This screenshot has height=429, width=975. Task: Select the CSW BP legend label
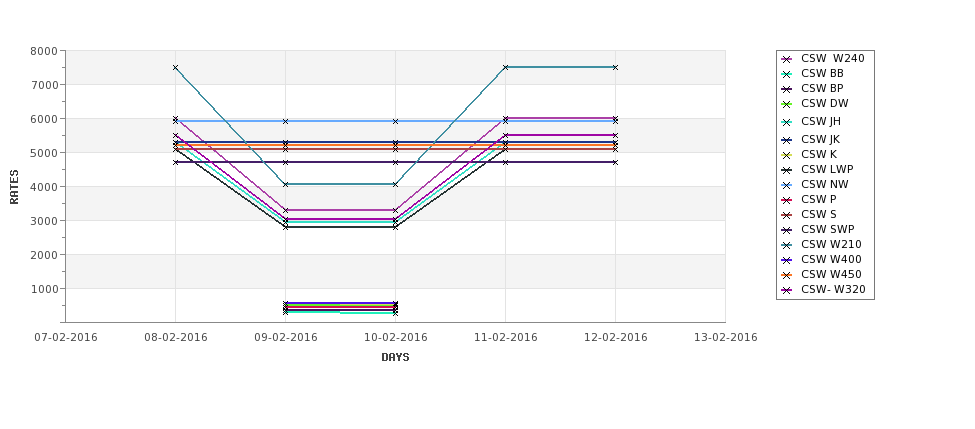click(822, 88)
